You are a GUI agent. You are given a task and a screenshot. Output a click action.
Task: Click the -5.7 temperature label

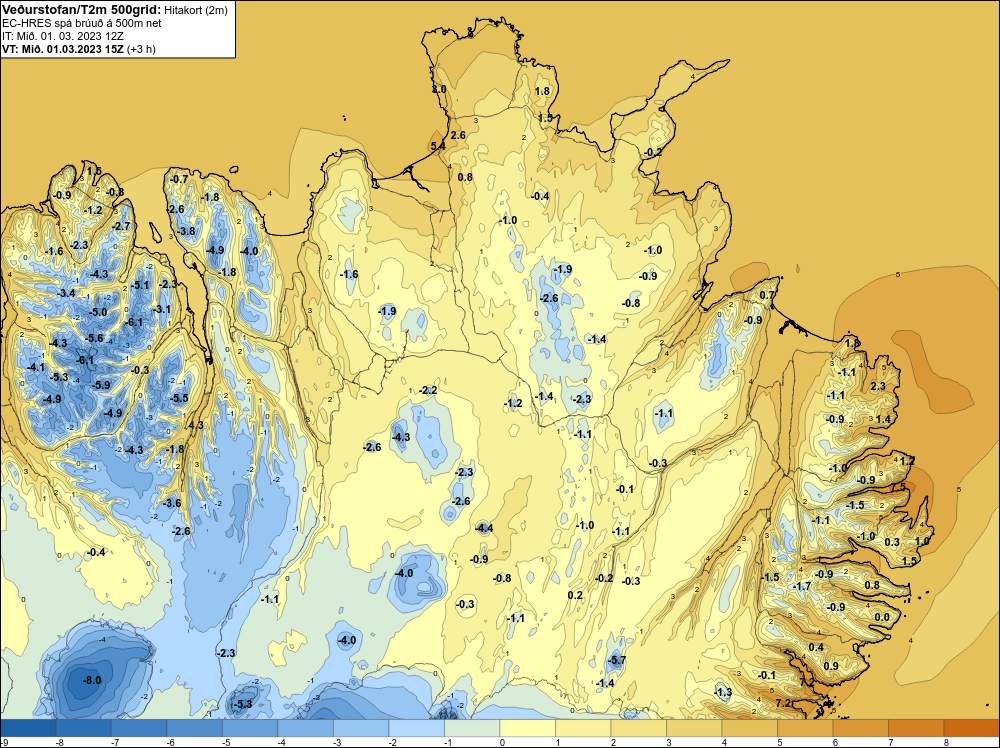click(616, 661)
